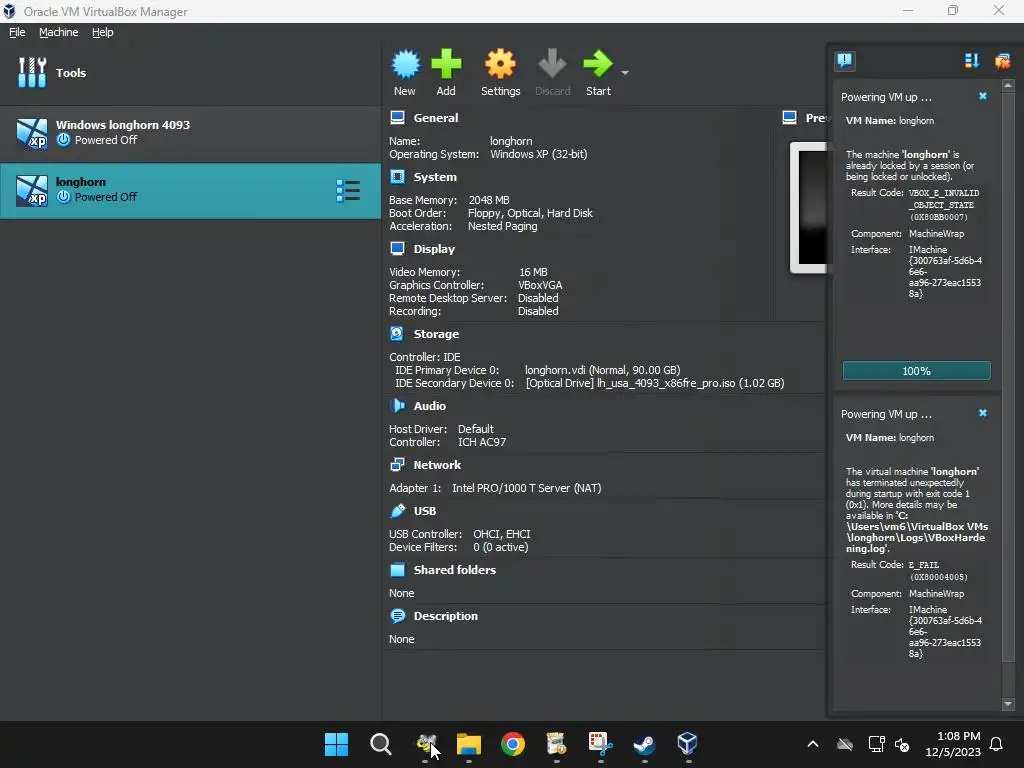
Task: Open taskbar Search
Action: point(381,744)
